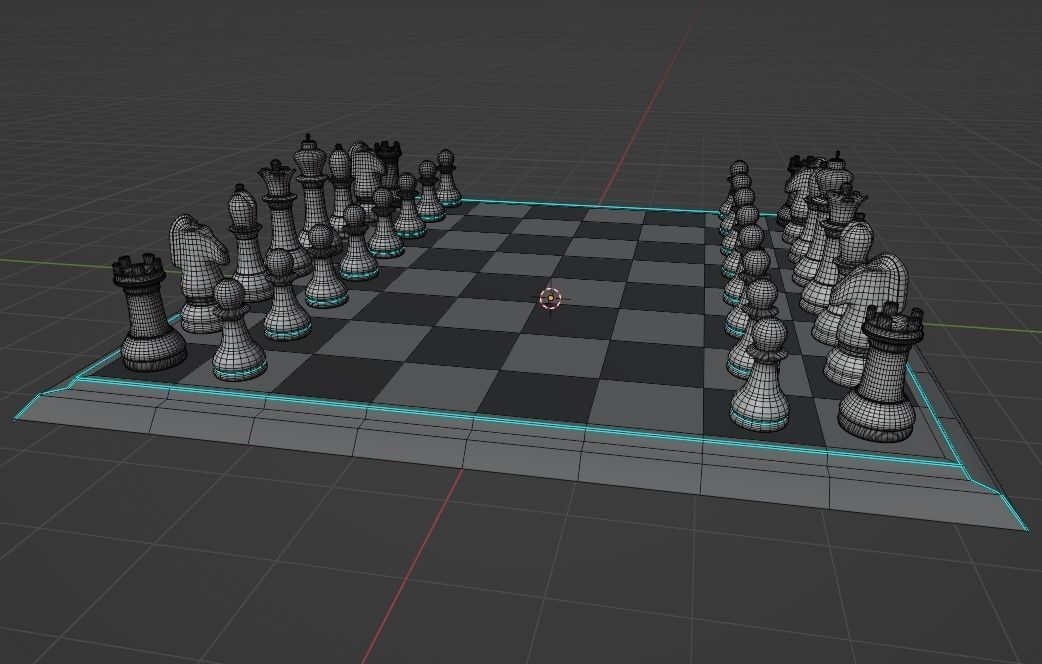Viewport: 1042px width, 664px height.
Task: Select the knight beside the left-side dark rook
Action: (x=198, y=273)
